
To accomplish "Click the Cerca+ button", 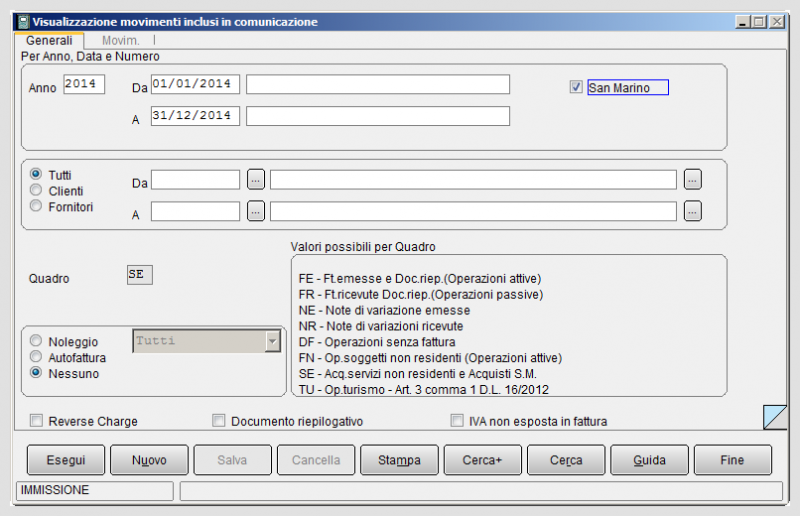I will pyautogui.click(x=483, y=460).
